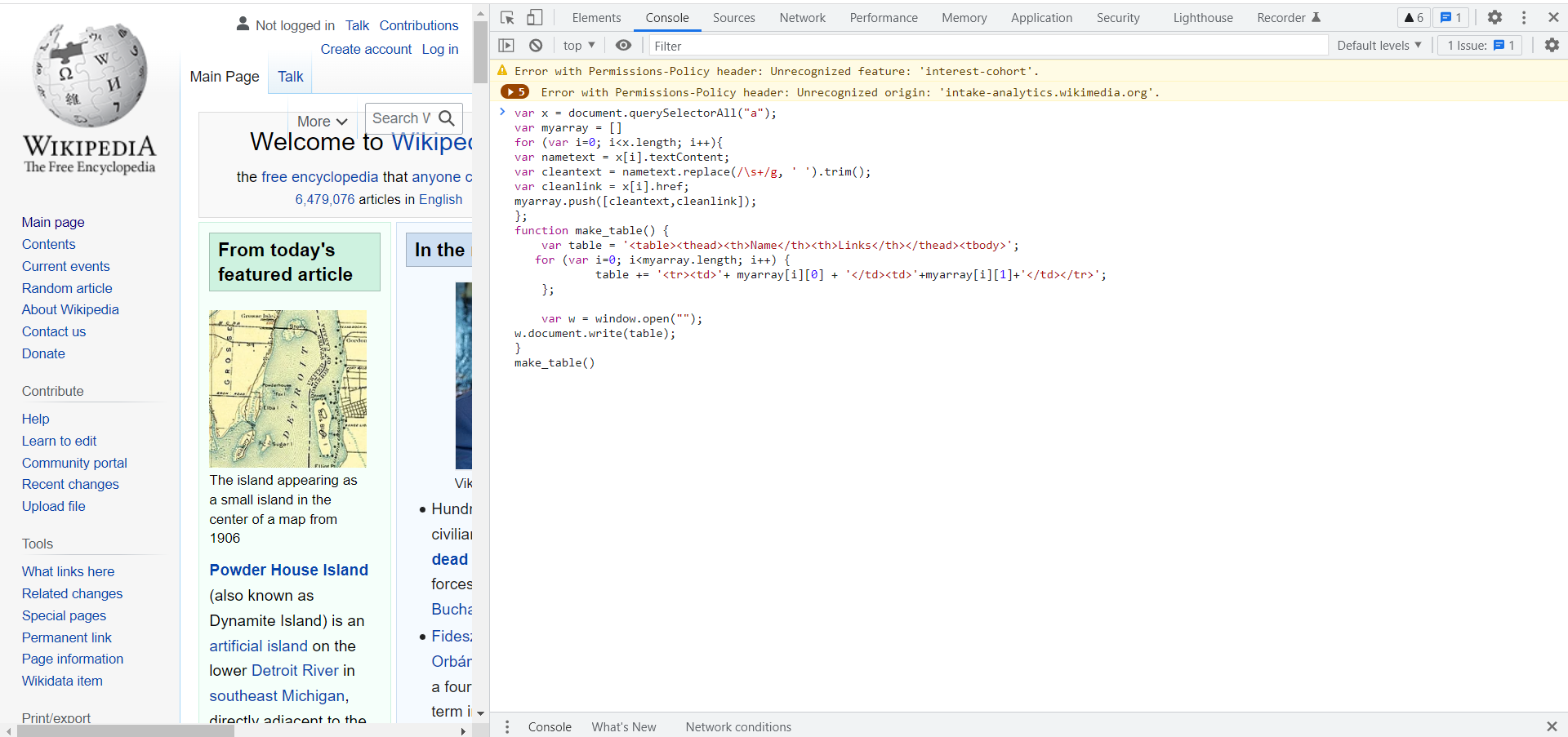
Task: Open DevTools three-dot customize menu
Action: [1524, 17]
